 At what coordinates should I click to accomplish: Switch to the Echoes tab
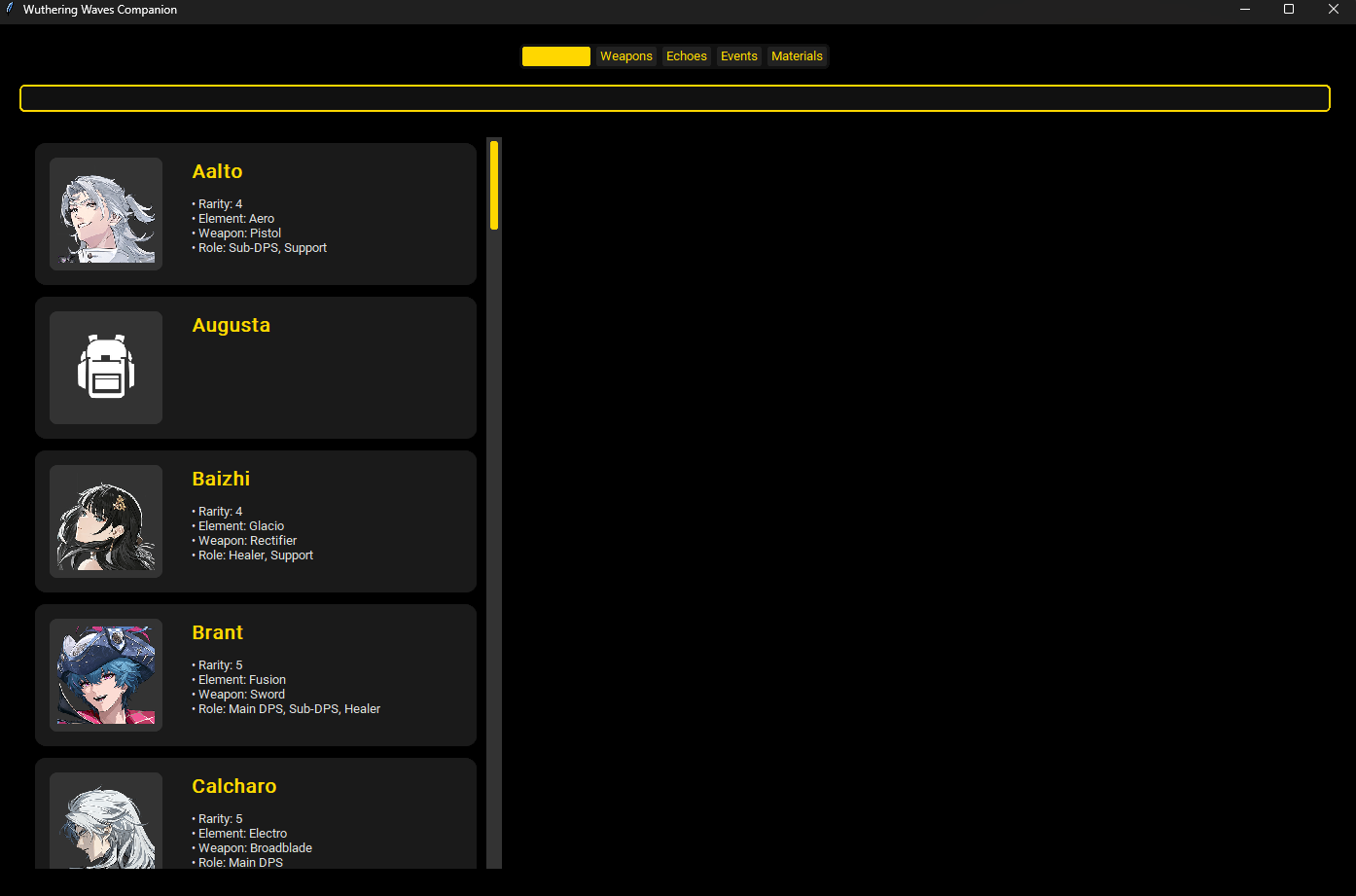686,56
